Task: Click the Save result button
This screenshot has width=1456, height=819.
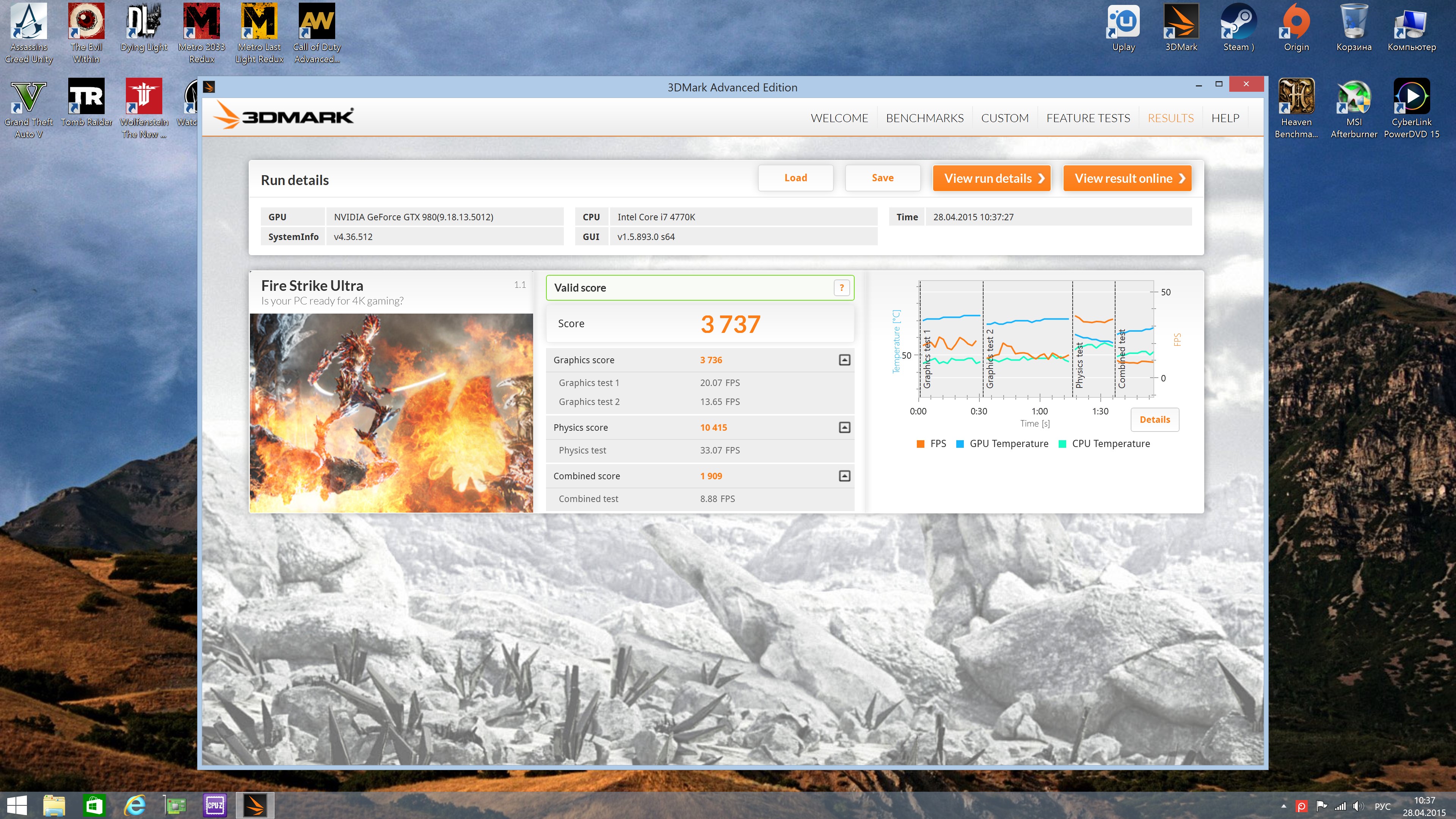Action: pyautogui.click(x=882, y=178)
